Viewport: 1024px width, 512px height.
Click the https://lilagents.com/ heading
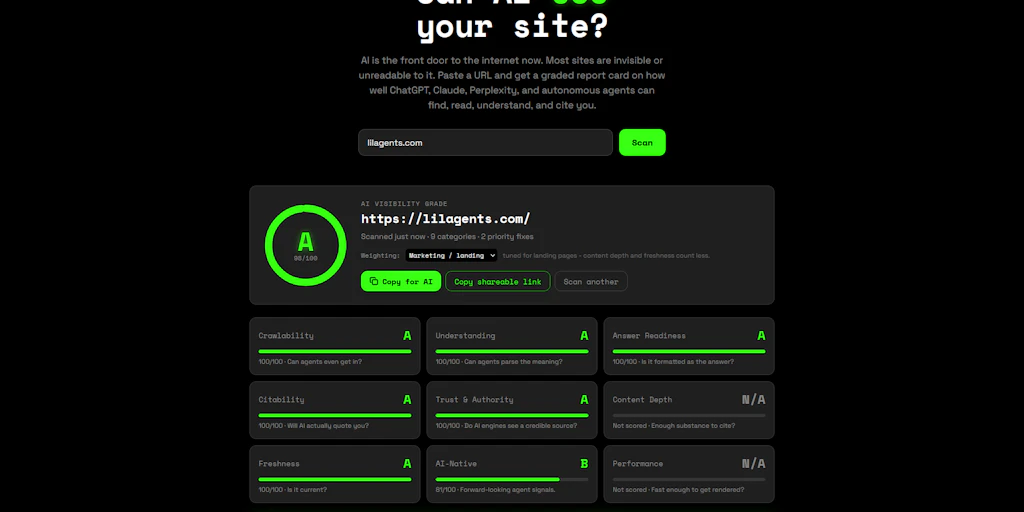click(x=445, y=218)
